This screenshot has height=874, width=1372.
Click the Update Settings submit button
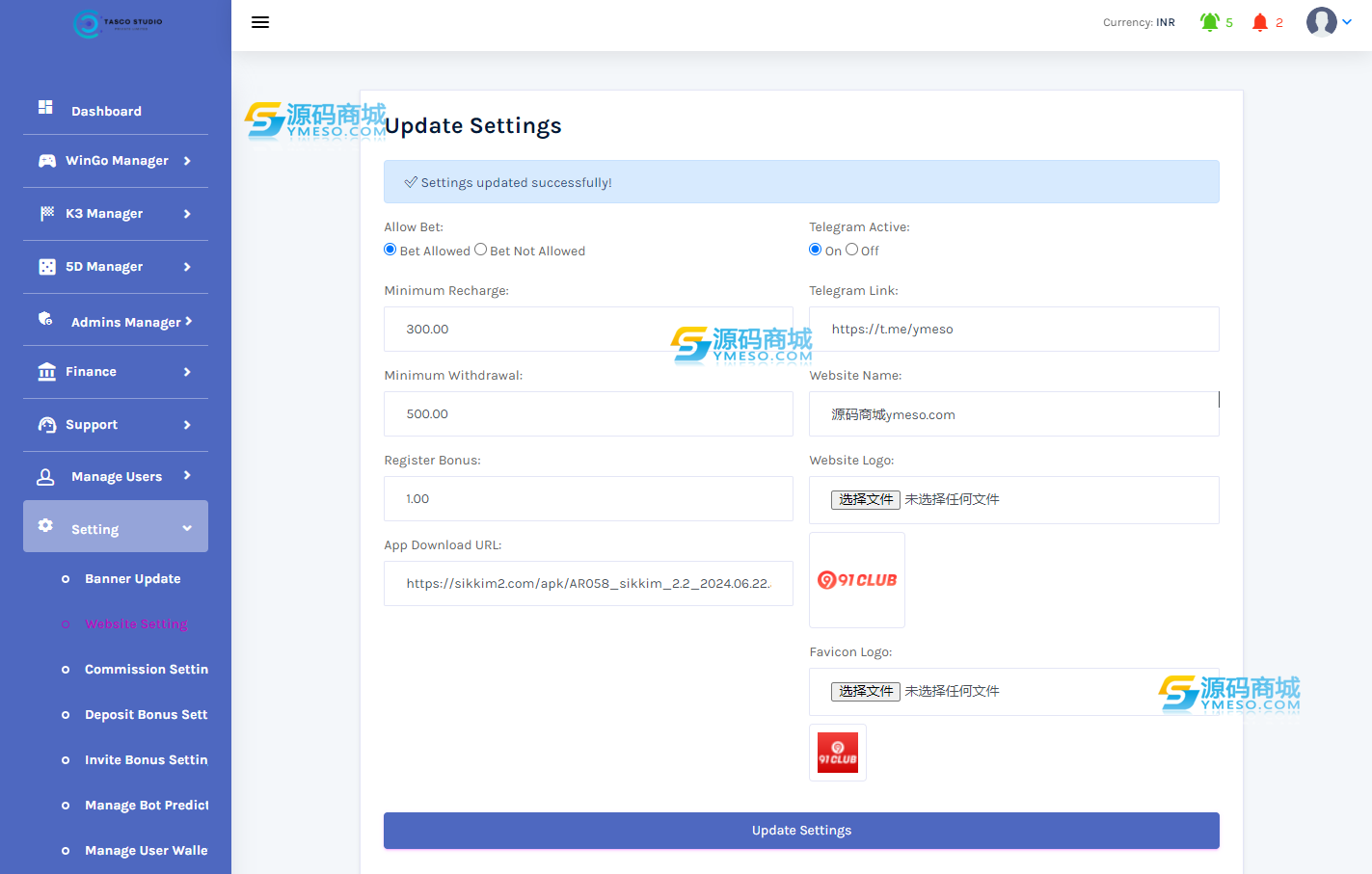801,831
